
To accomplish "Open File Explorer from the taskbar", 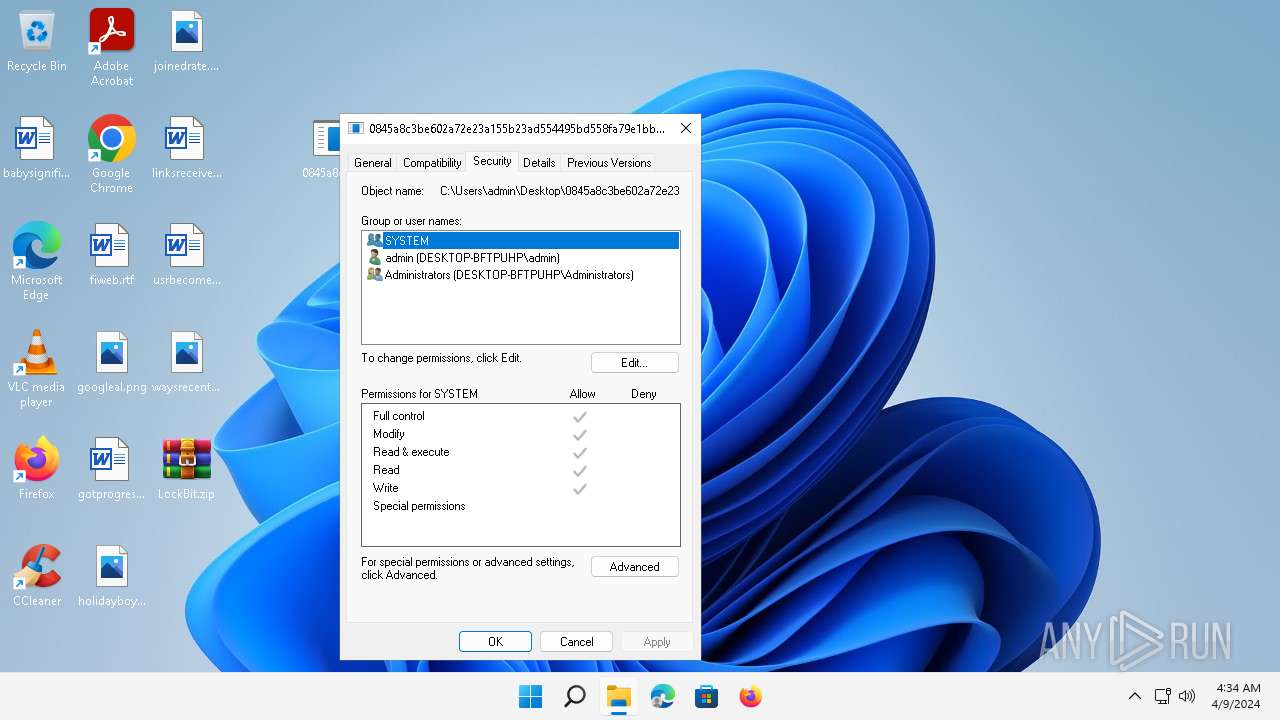I will [619, 696].
